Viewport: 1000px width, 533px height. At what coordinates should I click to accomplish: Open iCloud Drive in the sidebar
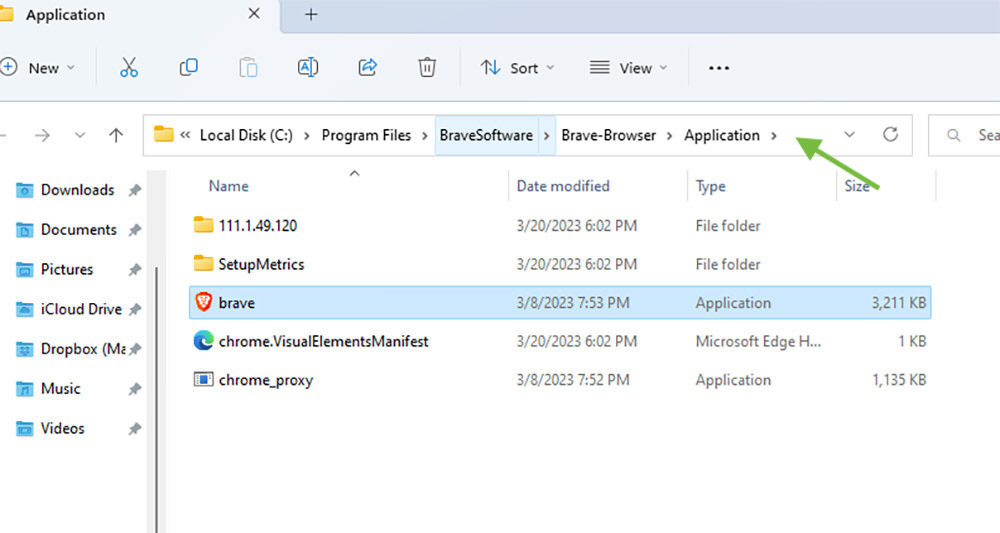[x=81, y=309]
